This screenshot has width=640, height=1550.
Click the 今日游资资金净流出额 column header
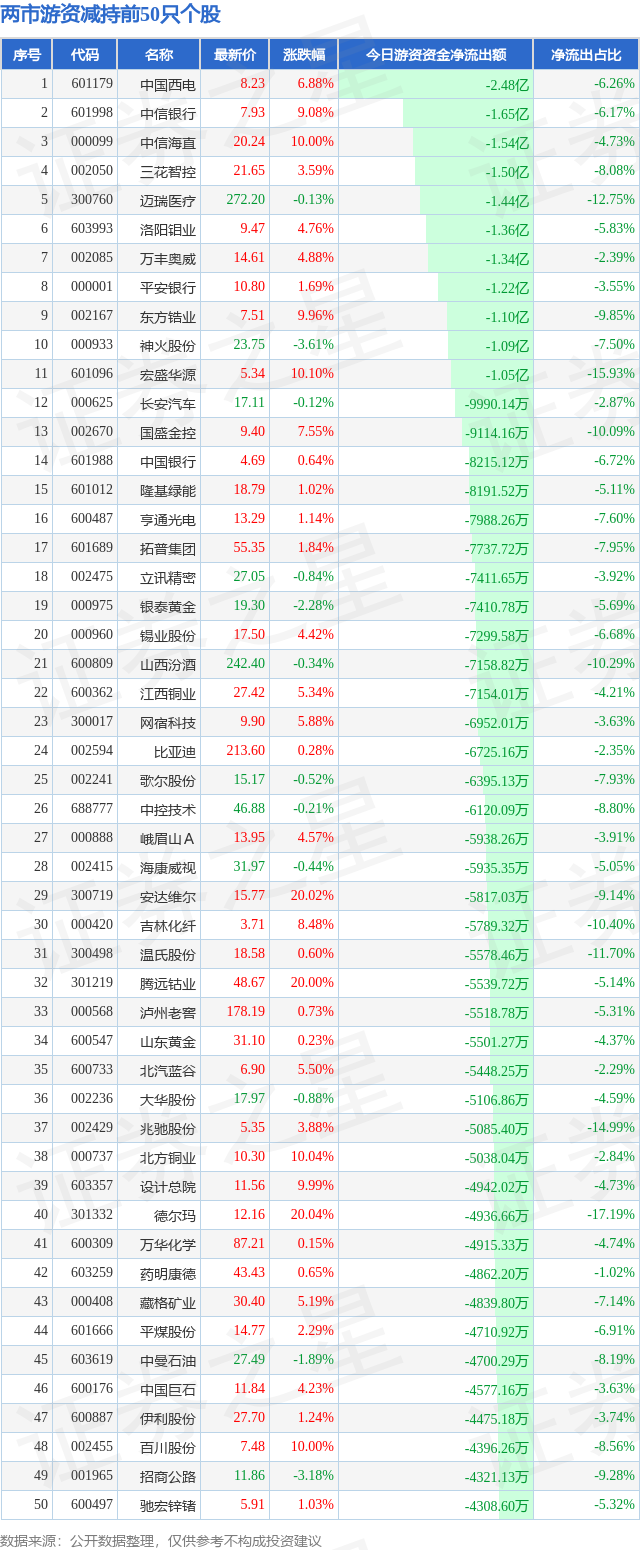436,54
